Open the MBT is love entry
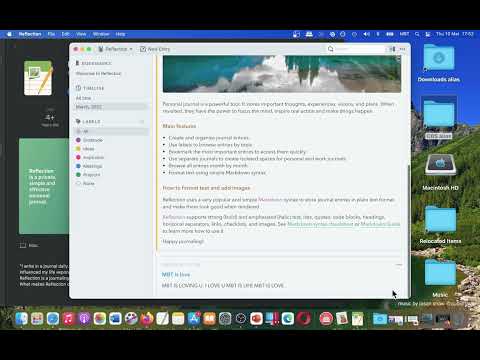The width and height of the screenshot is (480, 360). 176,275
